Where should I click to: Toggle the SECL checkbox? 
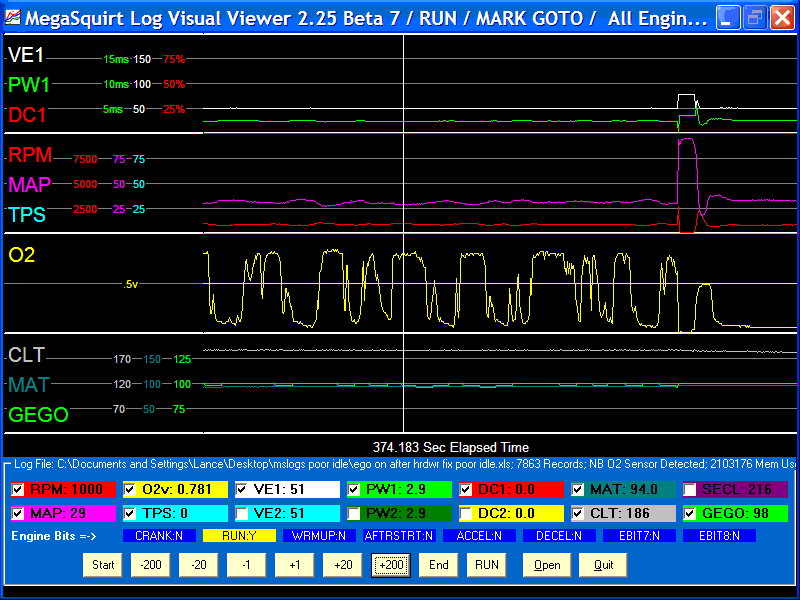(690, 490)
